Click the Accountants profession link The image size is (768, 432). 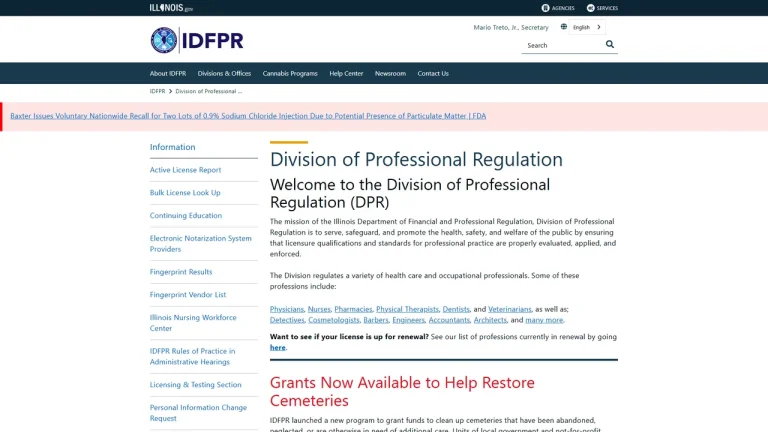tap(449, 320)
